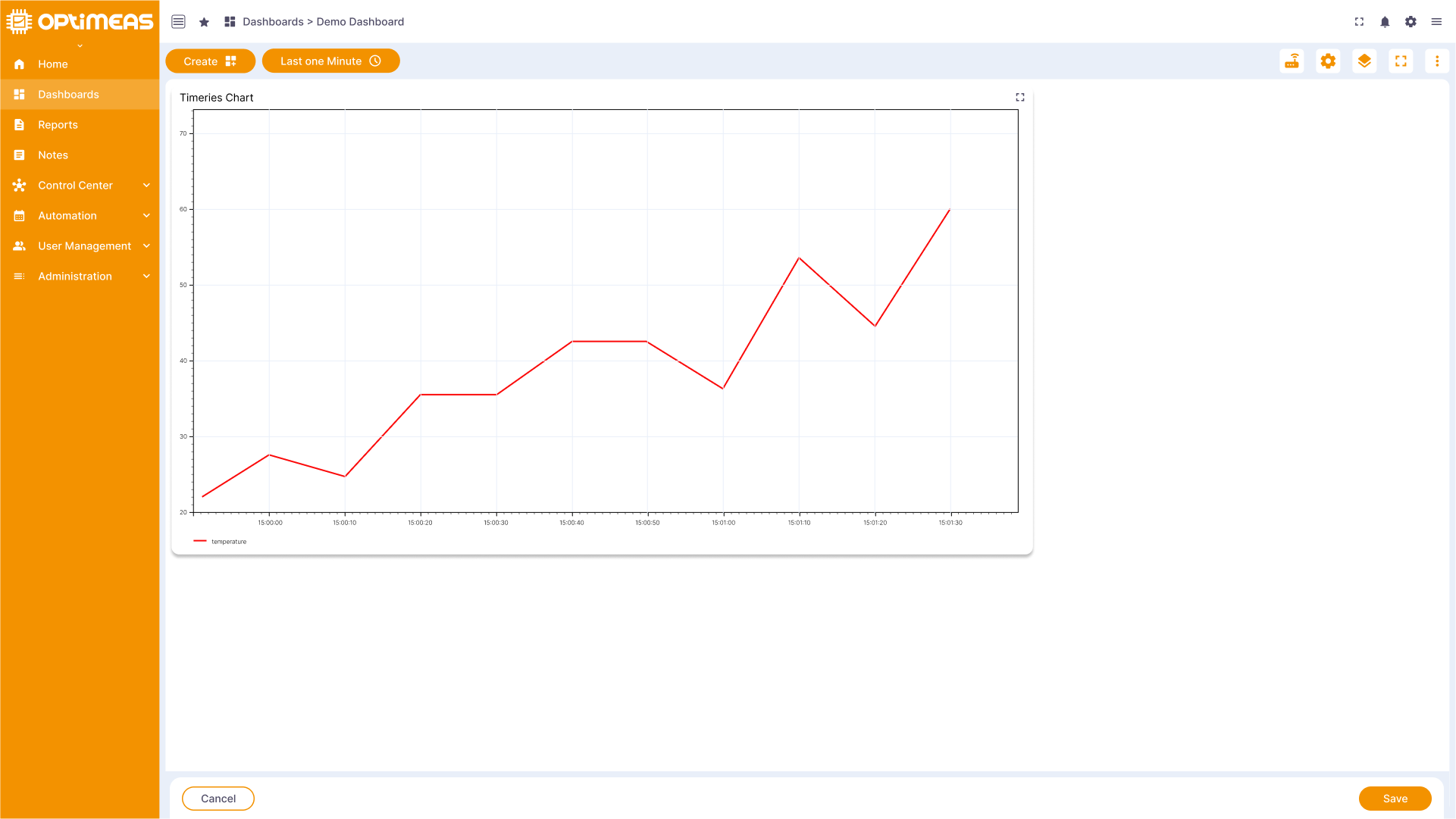Click the Timeries Chart title
This screenshot has height=819, width=1456.
point(216,98)
